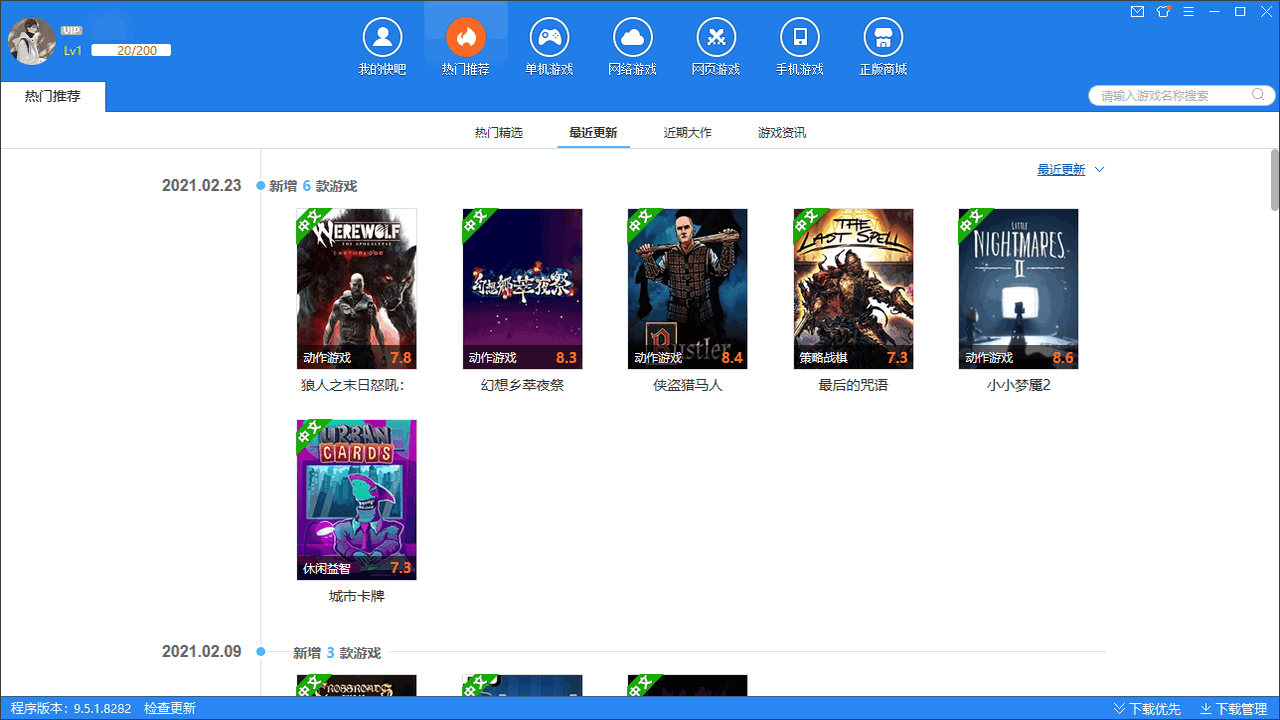
Task: Click the 2021.02.09 date label
Action: tap(202, 652)
